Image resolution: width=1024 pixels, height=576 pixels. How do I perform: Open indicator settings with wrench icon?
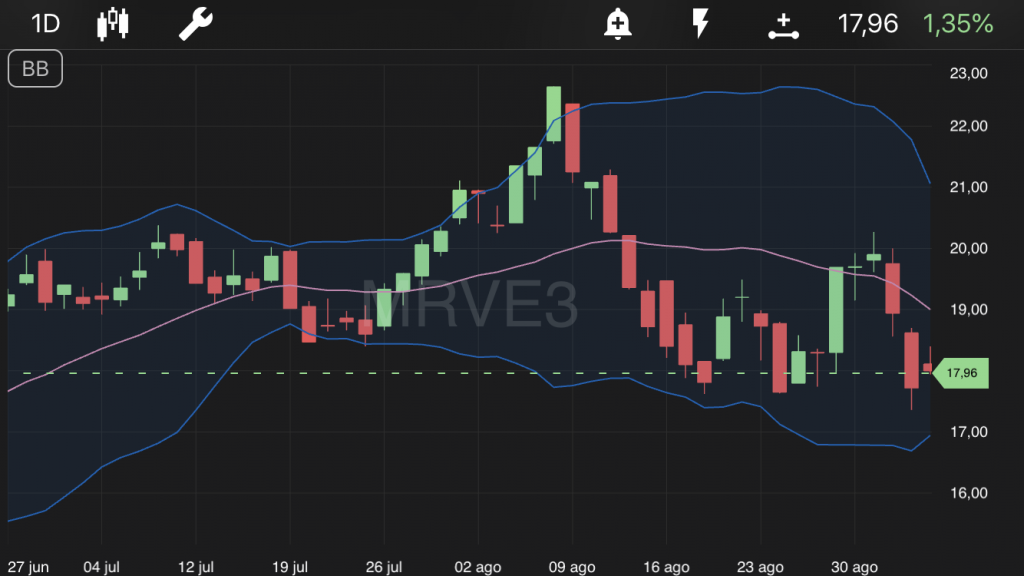coord(196,24)
